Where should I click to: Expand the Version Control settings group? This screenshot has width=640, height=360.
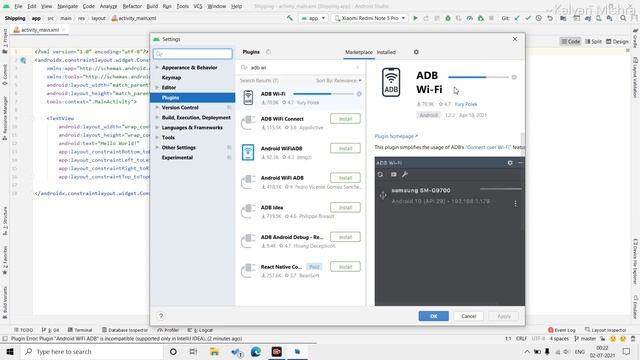[157, 107]
